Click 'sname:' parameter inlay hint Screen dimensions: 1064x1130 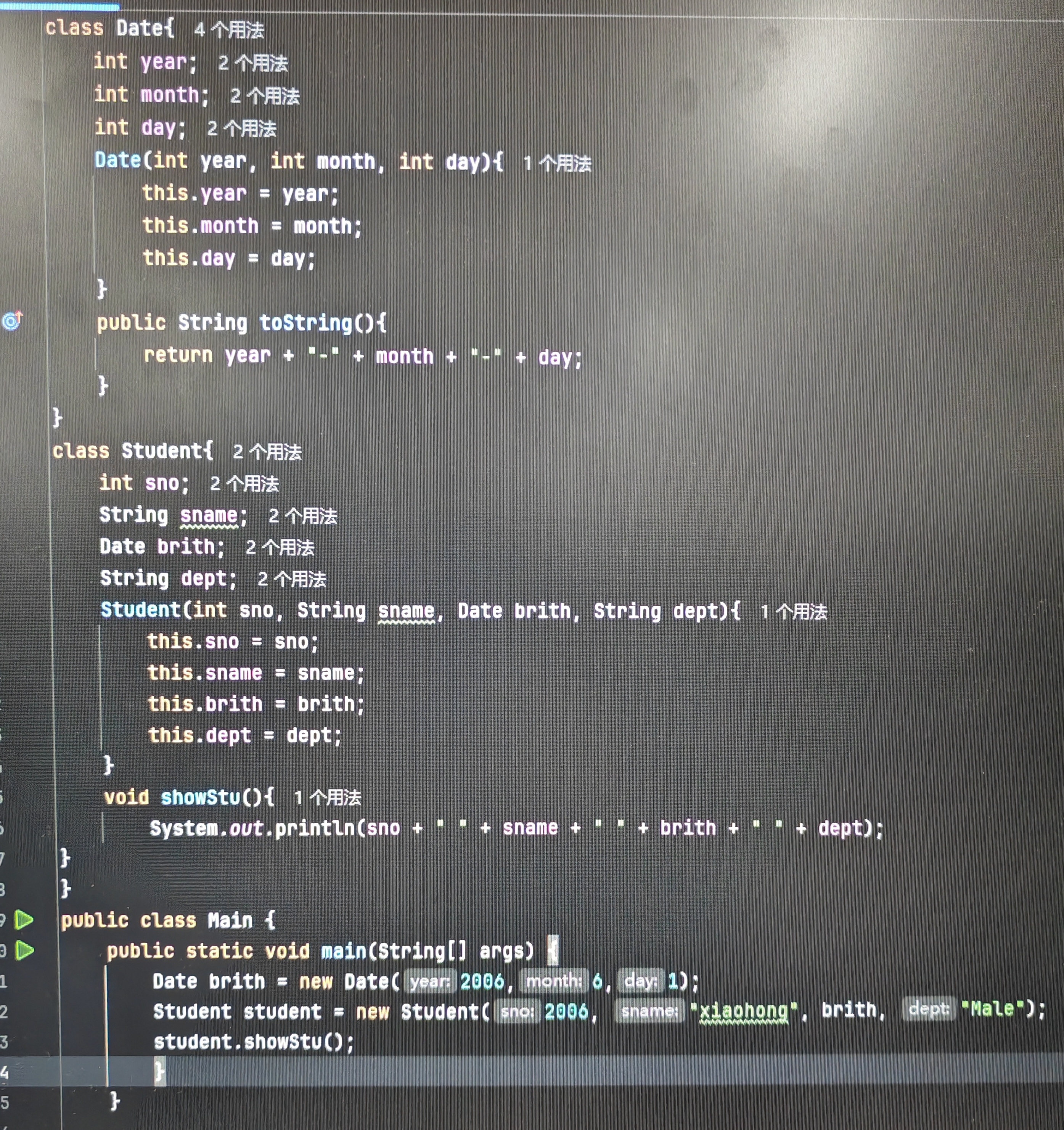[650, 1011]
